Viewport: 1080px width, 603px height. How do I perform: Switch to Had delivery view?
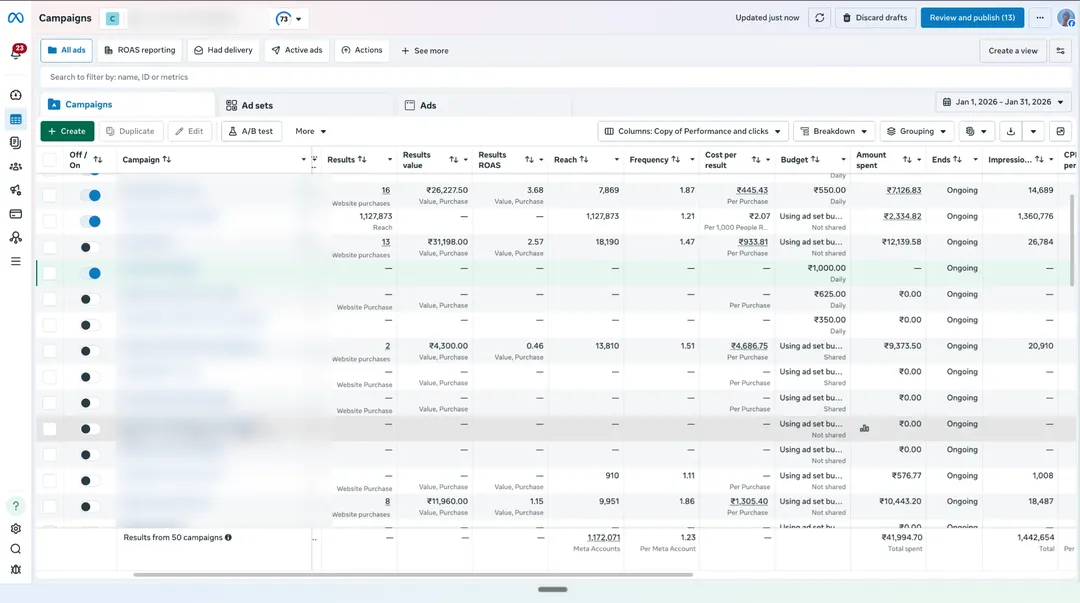click(x=223, y=50)
